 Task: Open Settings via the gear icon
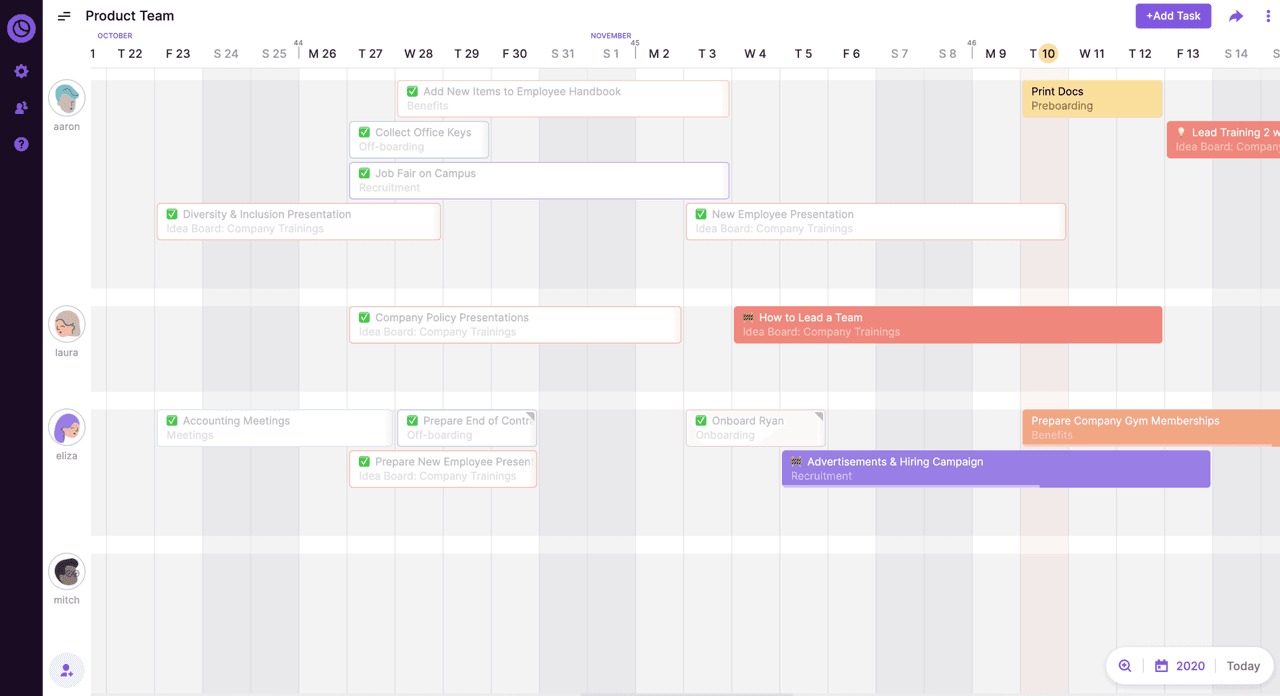(21, 71)
